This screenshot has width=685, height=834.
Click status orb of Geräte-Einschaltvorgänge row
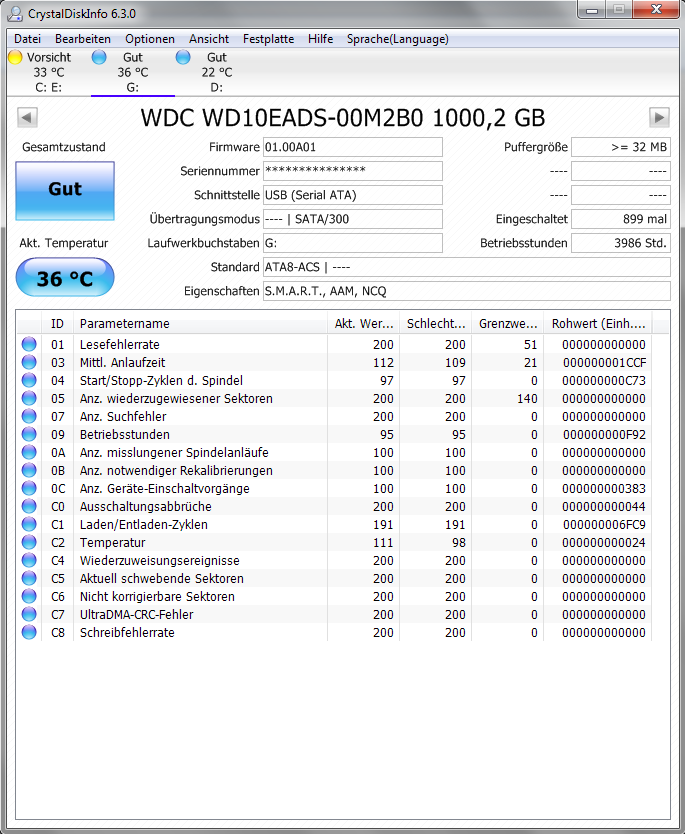[x=29, y=488]
